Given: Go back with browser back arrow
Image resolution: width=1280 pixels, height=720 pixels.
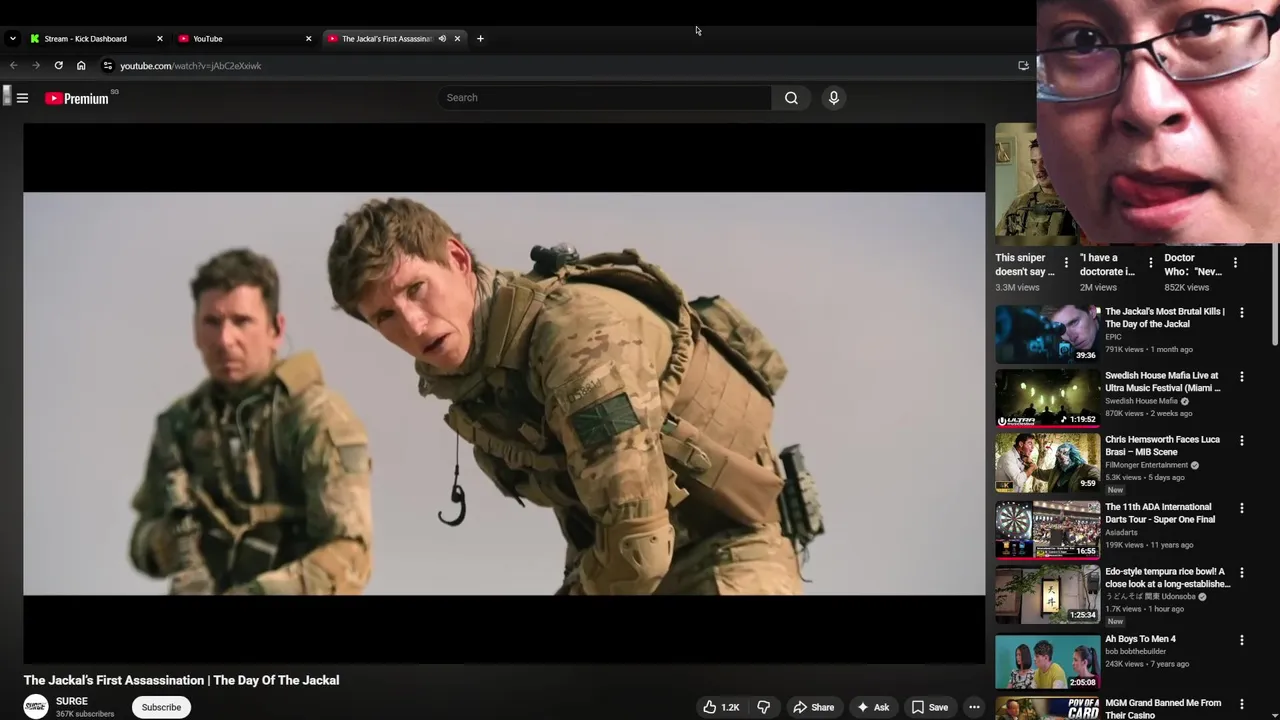Looking at the screenshot, I should click(14, 66).
